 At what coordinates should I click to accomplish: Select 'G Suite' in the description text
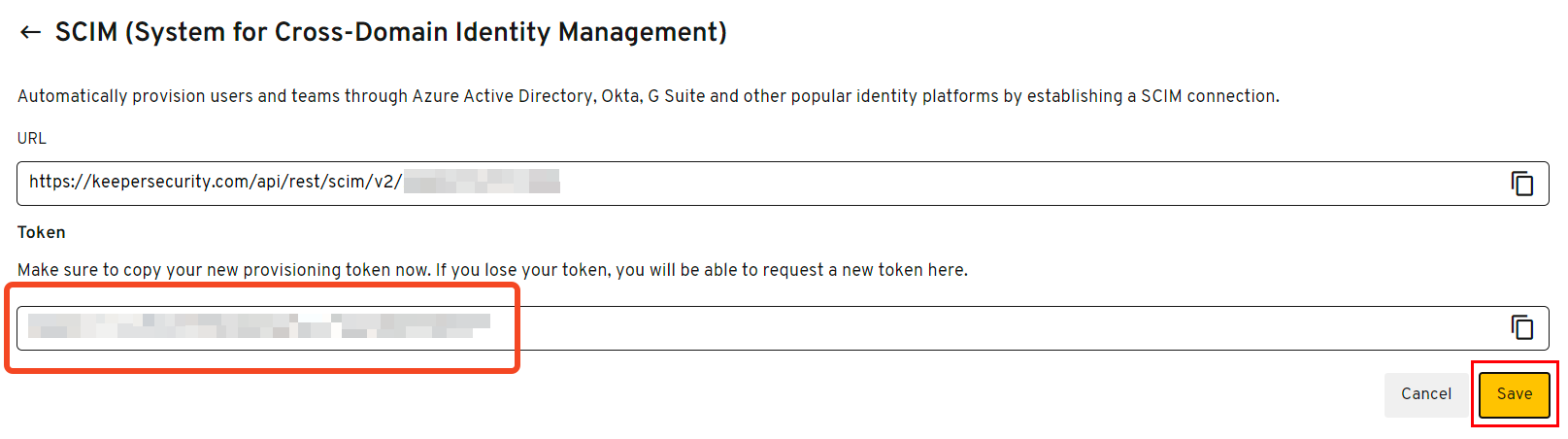tap(677, 96)
